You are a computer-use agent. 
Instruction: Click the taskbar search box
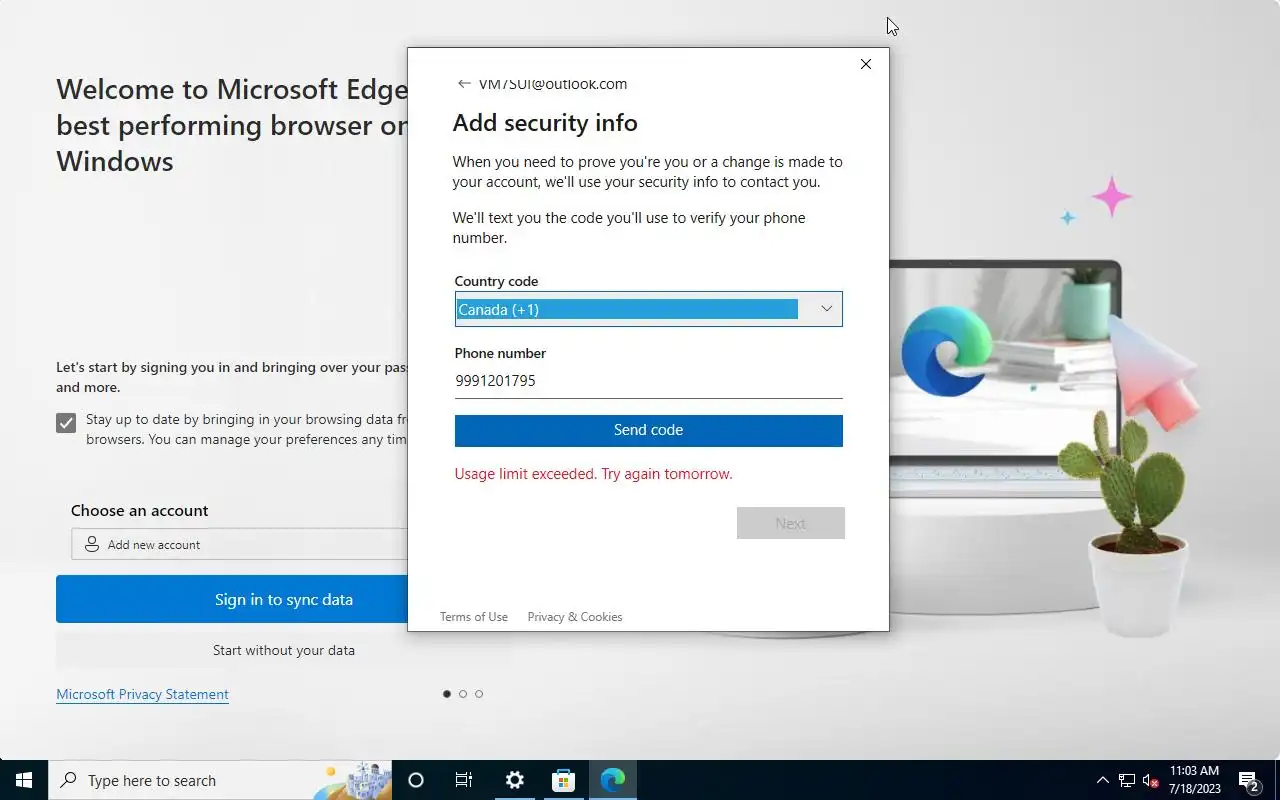coord(220,780)
